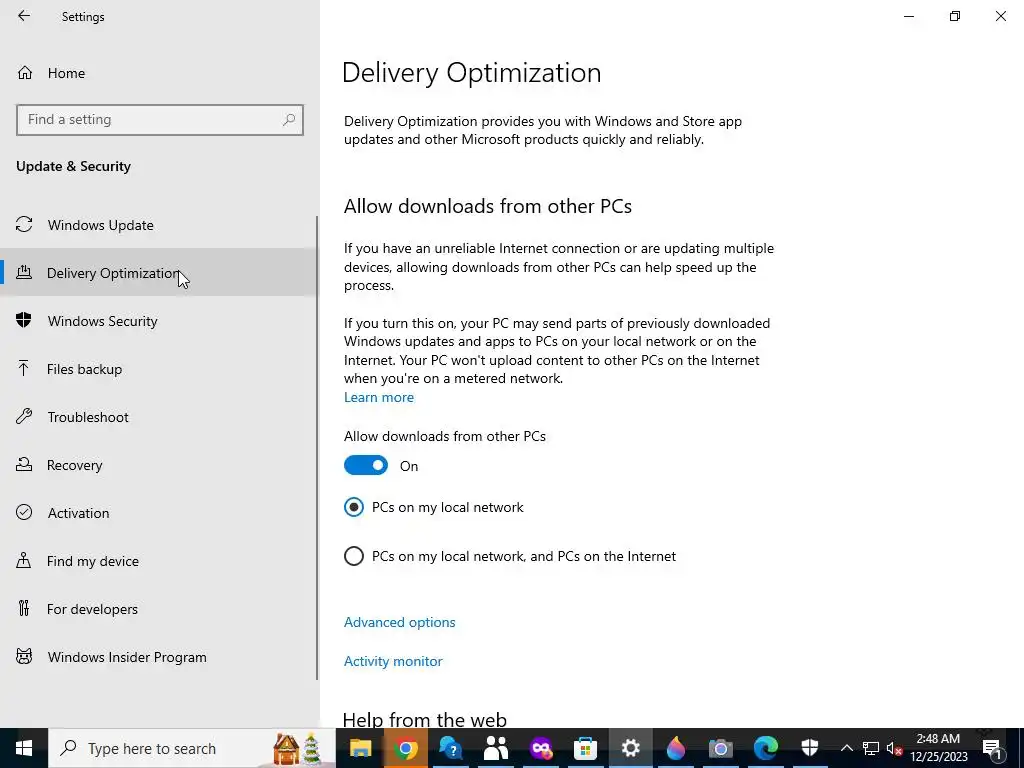The image size is (1024, 768).
Task: Open the Camera app from the taskbar
Action: click(x=720, y=748)
